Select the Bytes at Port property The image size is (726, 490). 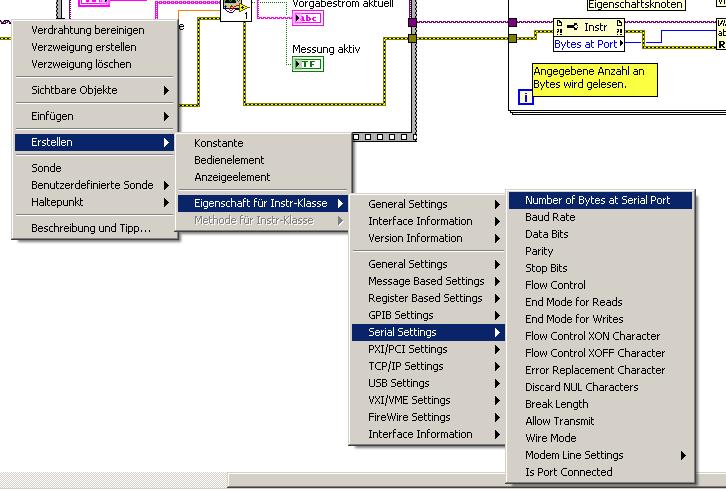588,44
